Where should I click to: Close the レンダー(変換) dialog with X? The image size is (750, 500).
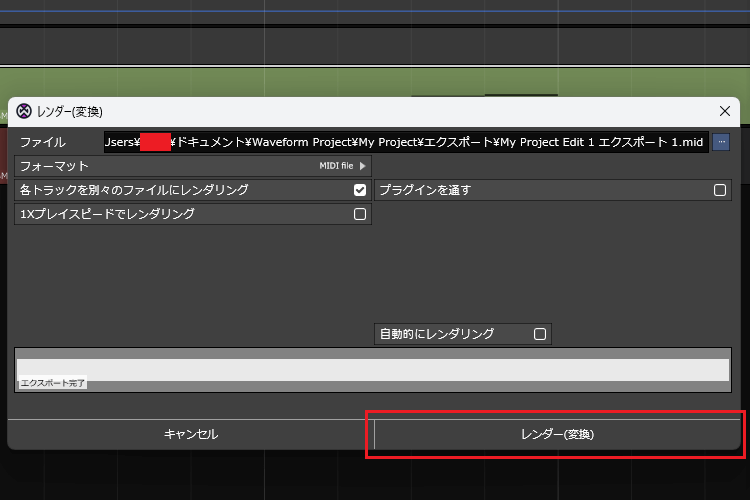click(x=725, y=111)
